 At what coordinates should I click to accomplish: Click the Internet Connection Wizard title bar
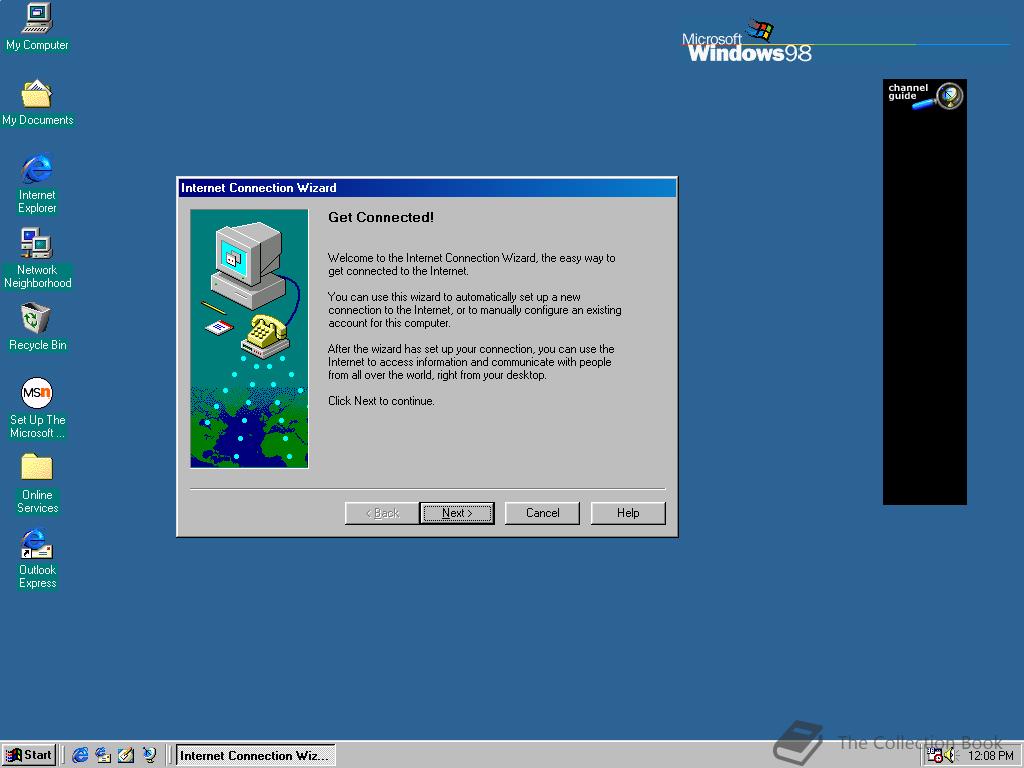(427, 188)
